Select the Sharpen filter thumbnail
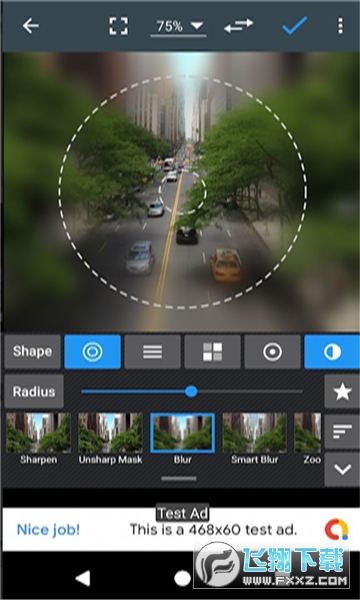Screen dimensions: 360x600 [x=38, y=439]
